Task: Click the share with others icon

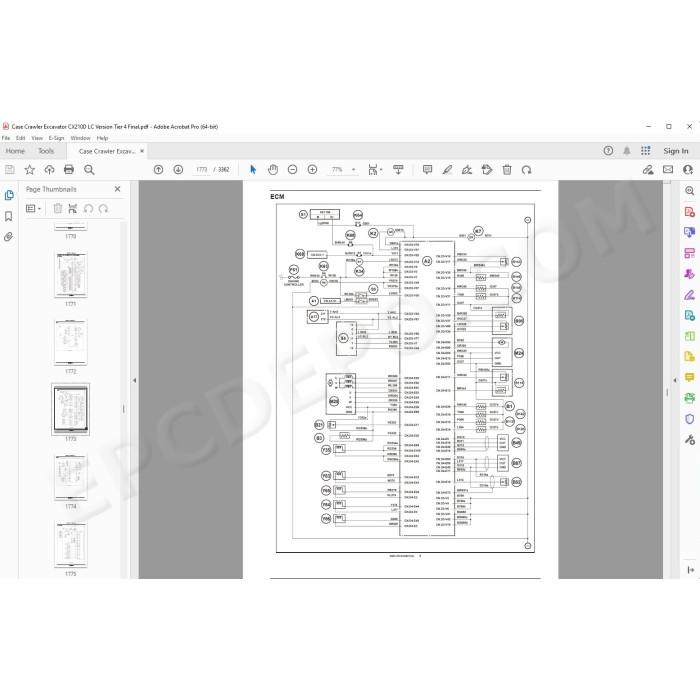Action: 688,170
